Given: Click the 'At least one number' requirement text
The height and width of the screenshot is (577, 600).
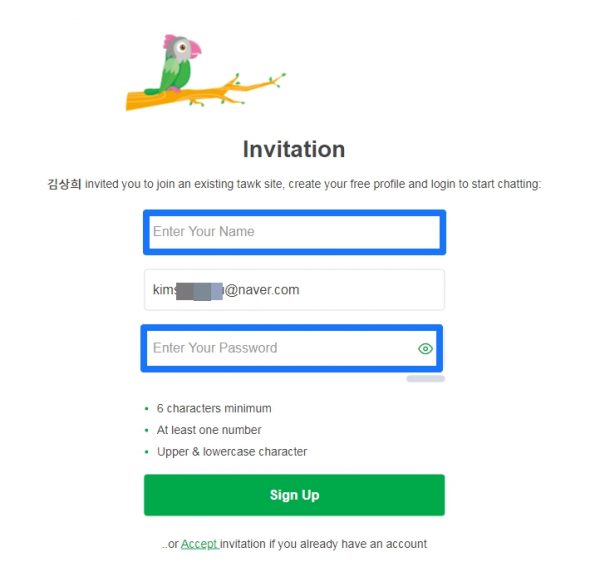Looking at the screenshot, I should click(x=209, y=430).
